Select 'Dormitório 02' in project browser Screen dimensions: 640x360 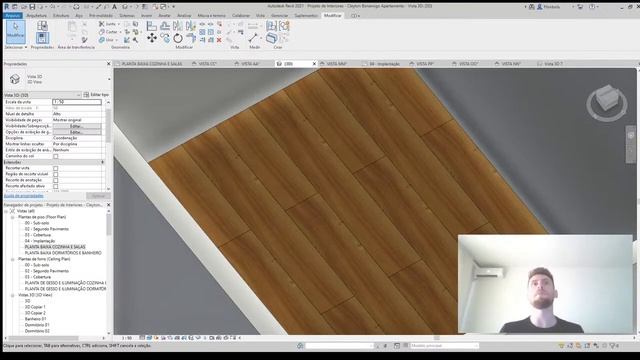pos(37,331)
